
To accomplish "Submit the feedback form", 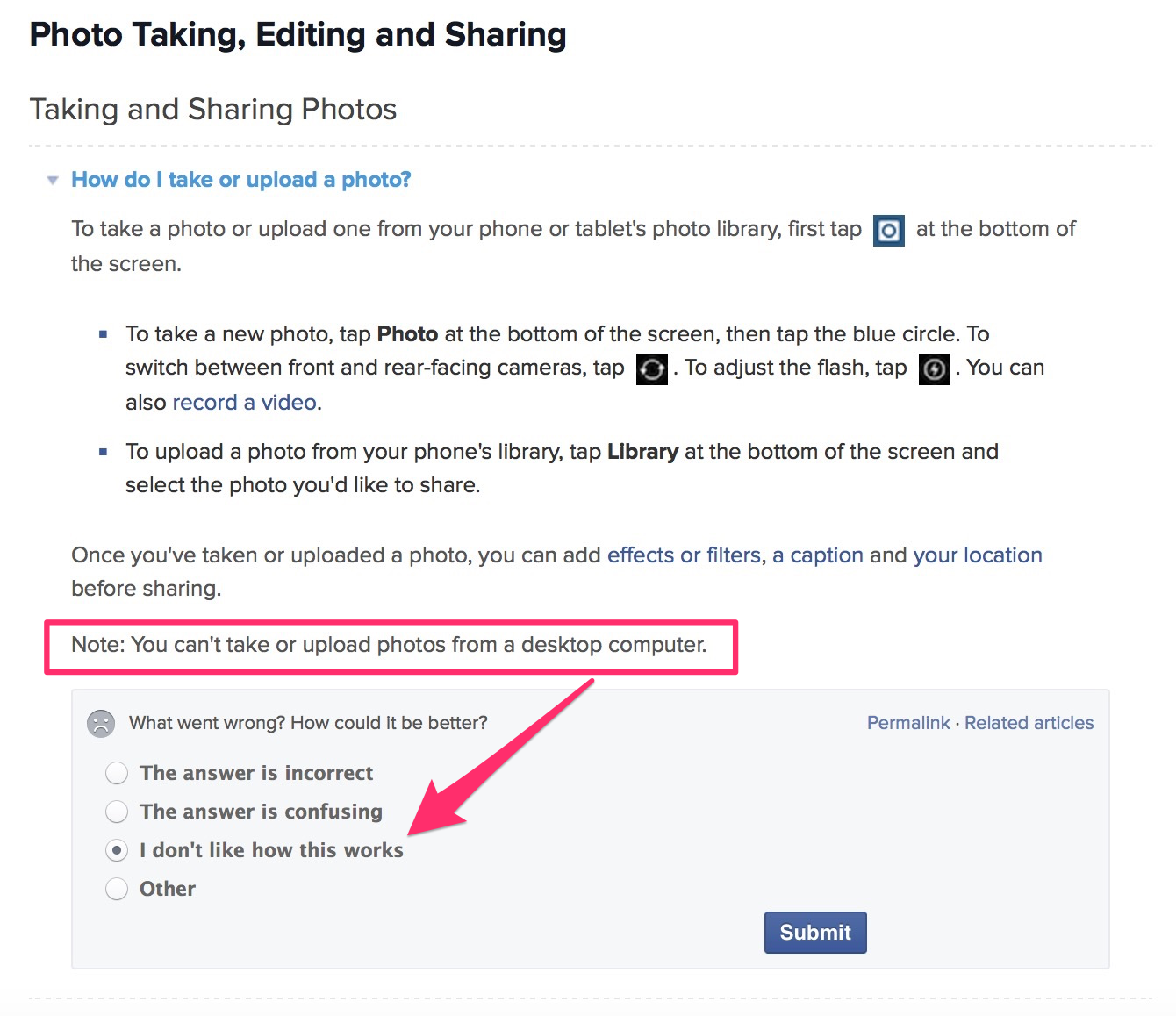I will (814, 932).
